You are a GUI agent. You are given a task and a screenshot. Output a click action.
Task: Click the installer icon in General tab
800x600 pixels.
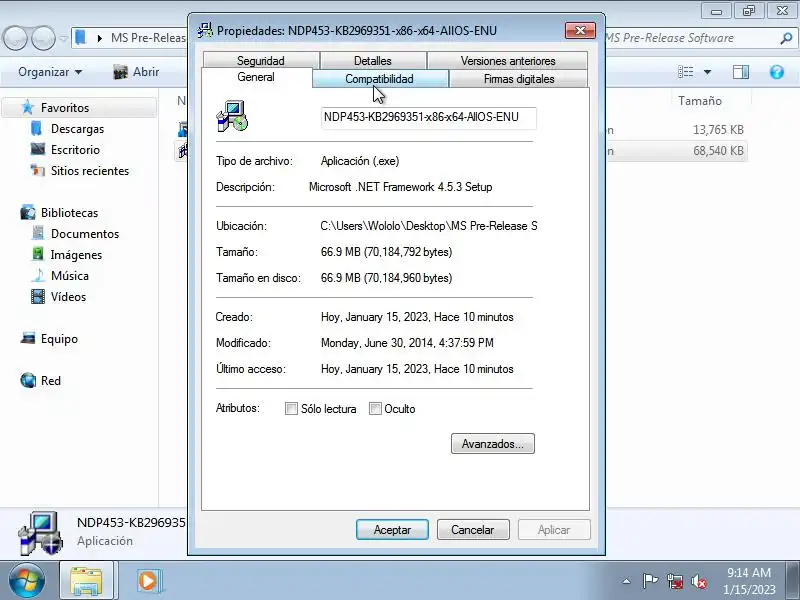click(232, 116)
